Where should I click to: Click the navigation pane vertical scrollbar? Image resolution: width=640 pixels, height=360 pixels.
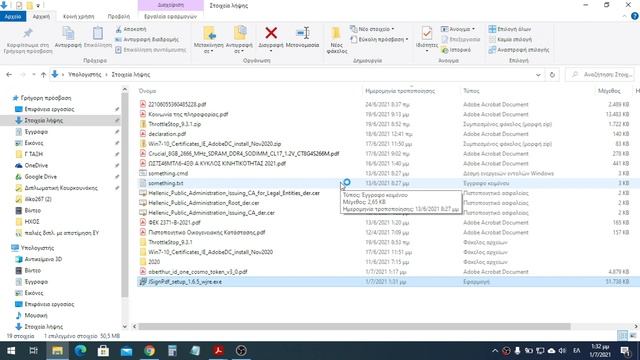124,195
